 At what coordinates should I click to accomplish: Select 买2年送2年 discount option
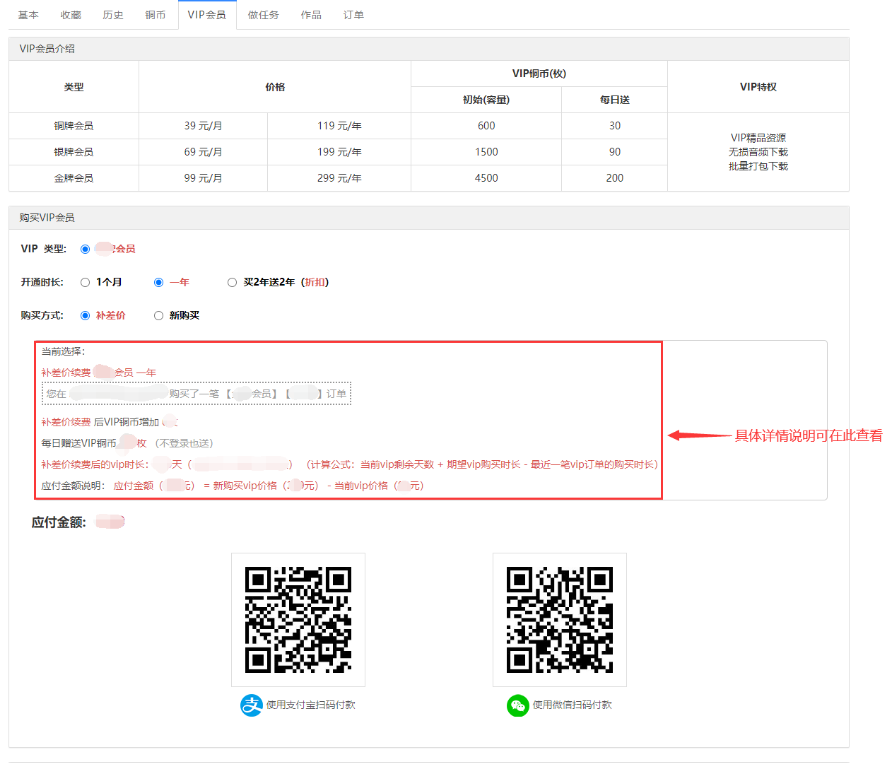click(x=232, y=282)
